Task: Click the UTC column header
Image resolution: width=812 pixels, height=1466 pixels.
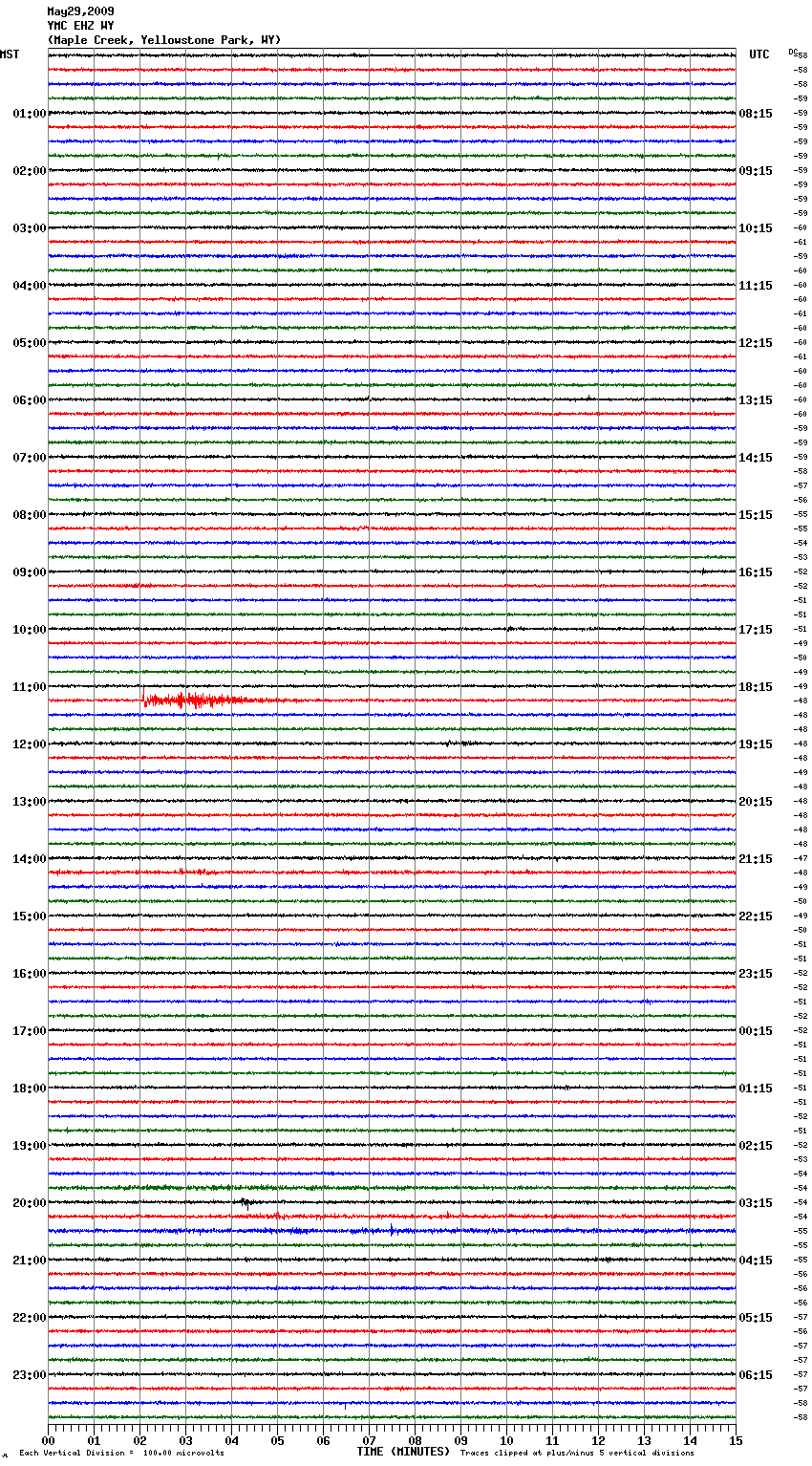Action: tap(759, 54)
